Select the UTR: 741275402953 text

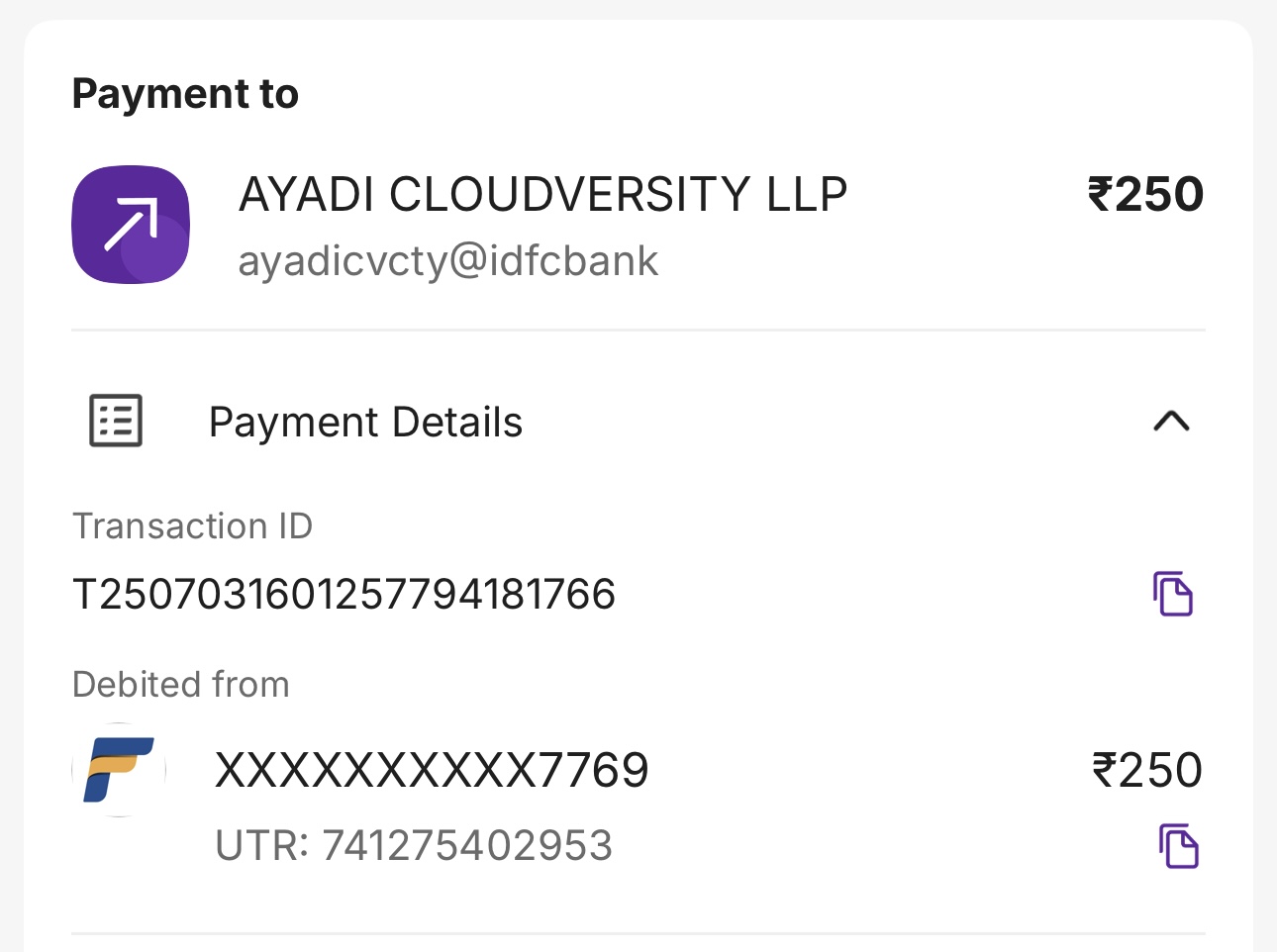[x=414, y=846]
